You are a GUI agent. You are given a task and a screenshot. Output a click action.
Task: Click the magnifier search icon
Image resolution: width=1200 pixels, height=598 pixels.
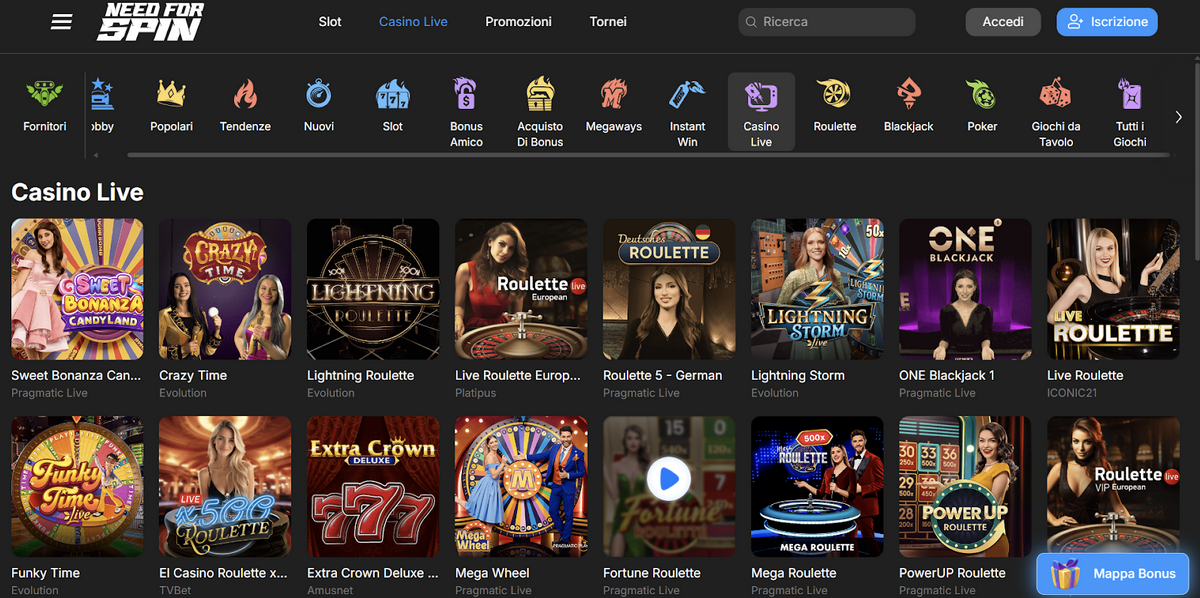pos(751,22)
